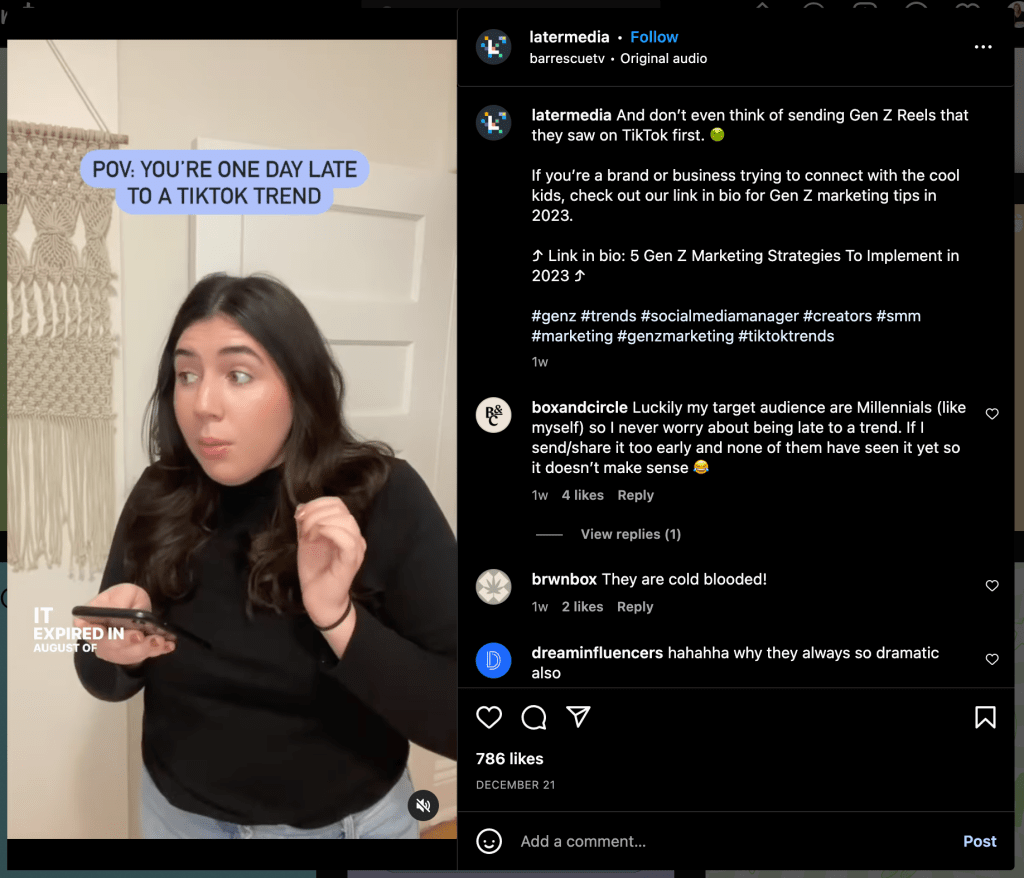Image resolution: width=1024 pixels, height=878 pixels.
Task: Like the brwnbox comment
Action: click(x=992, y=585)
